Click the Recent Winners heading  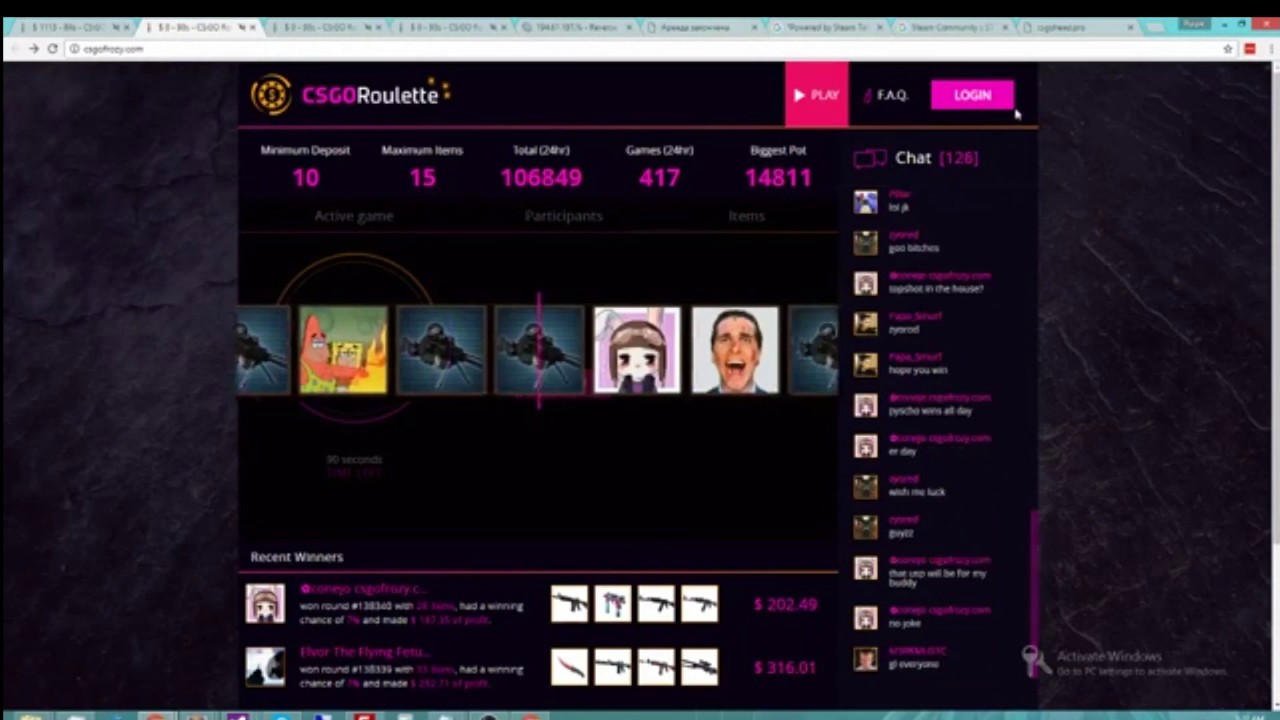296,557
